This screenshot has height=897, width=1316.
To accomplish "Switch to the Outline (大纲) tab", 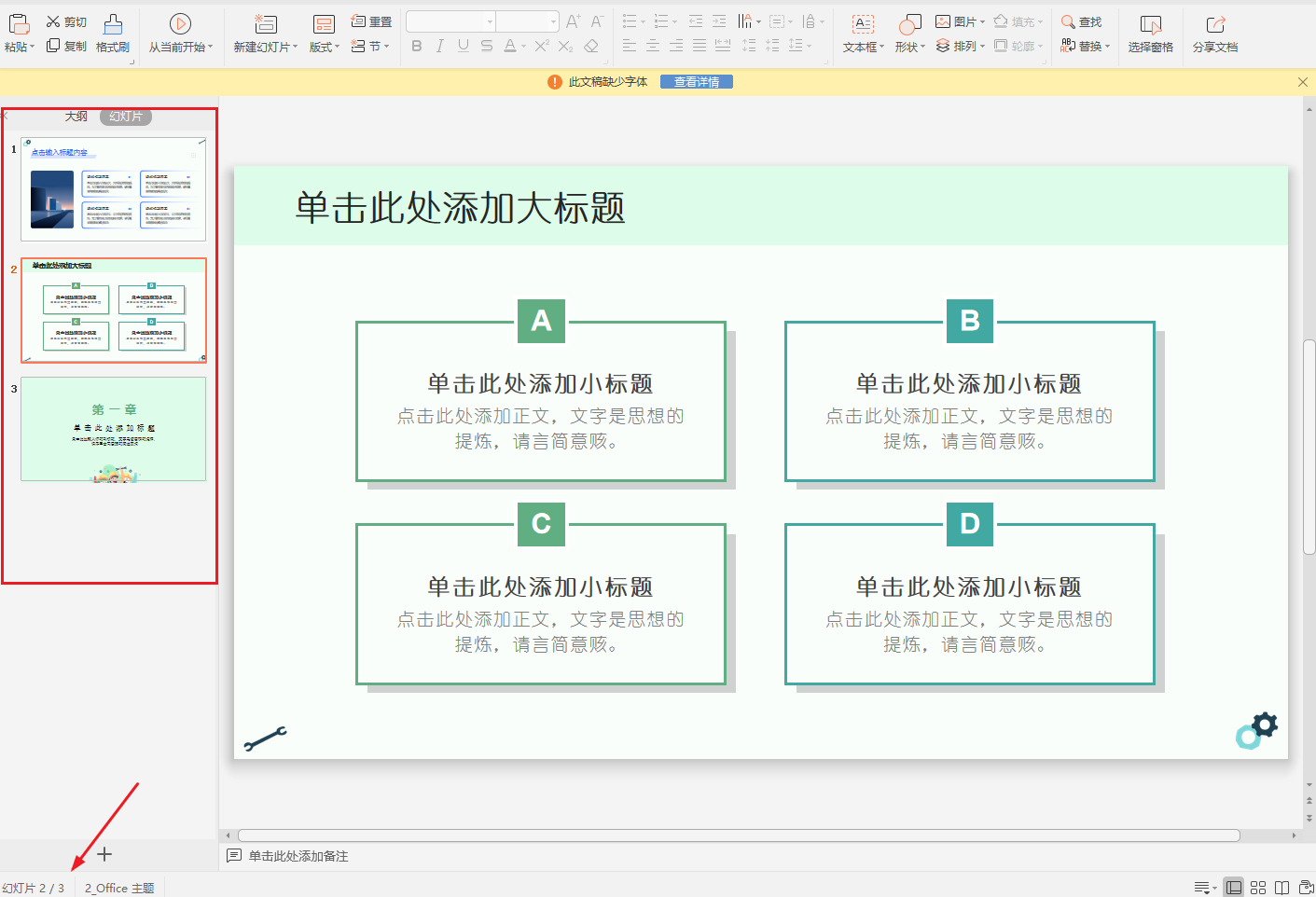I will [76, 117].
